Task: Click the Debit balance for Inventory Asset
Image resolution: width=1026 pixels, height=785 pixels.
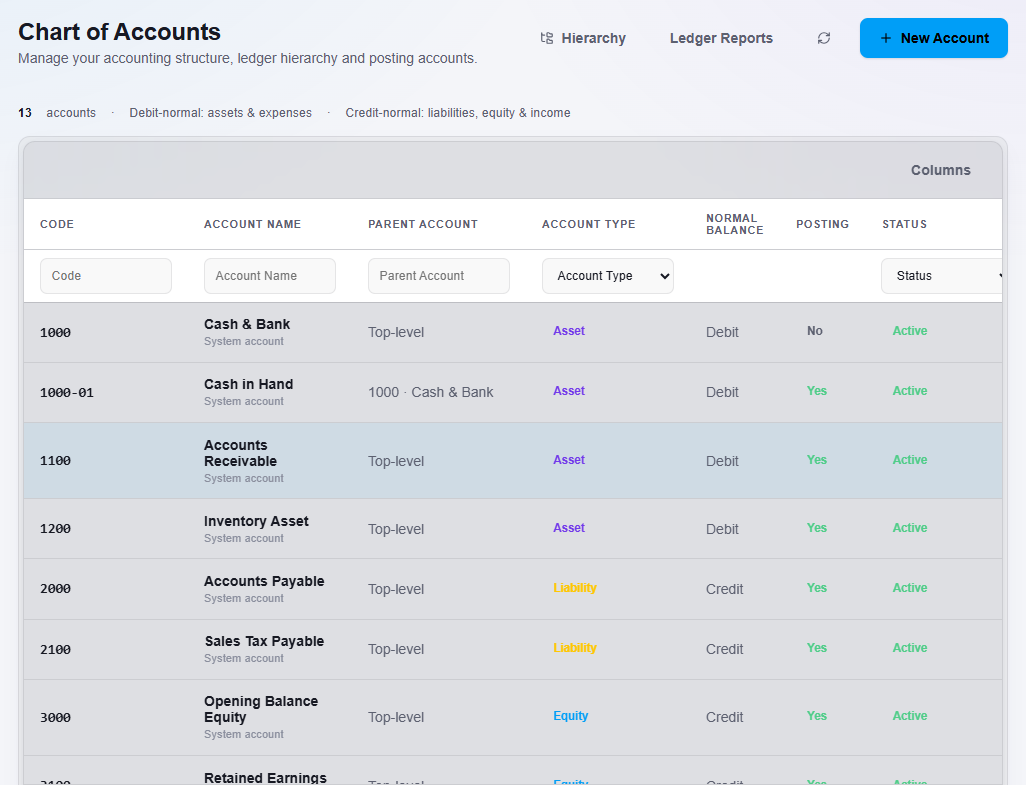Action: (x=722, y=529)
